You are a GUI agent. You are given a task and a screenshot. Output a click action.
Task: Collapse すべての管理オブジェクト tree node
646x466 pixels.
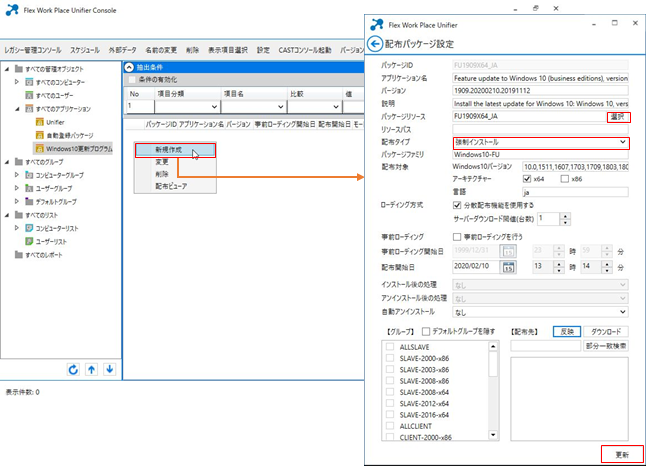coord(7,69)
